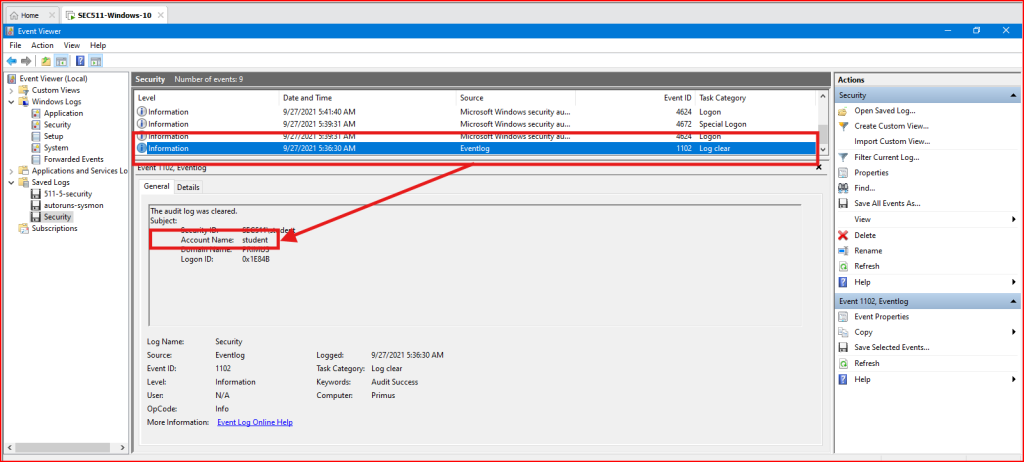Collapse the Event 1102 actions section
Image resolution: width=1024 pixels, height=462 pixels.
[x=1012, y=301]
